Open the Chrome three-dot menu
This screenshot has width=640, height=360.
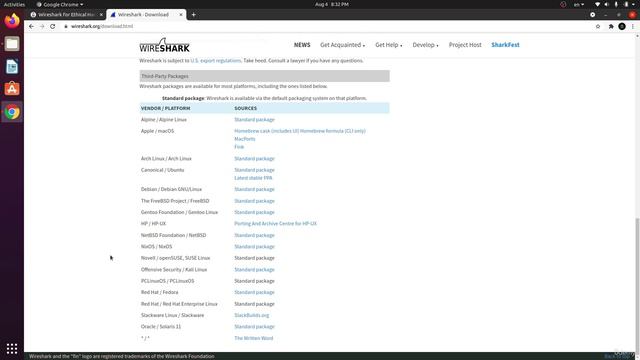click(633, 26)
